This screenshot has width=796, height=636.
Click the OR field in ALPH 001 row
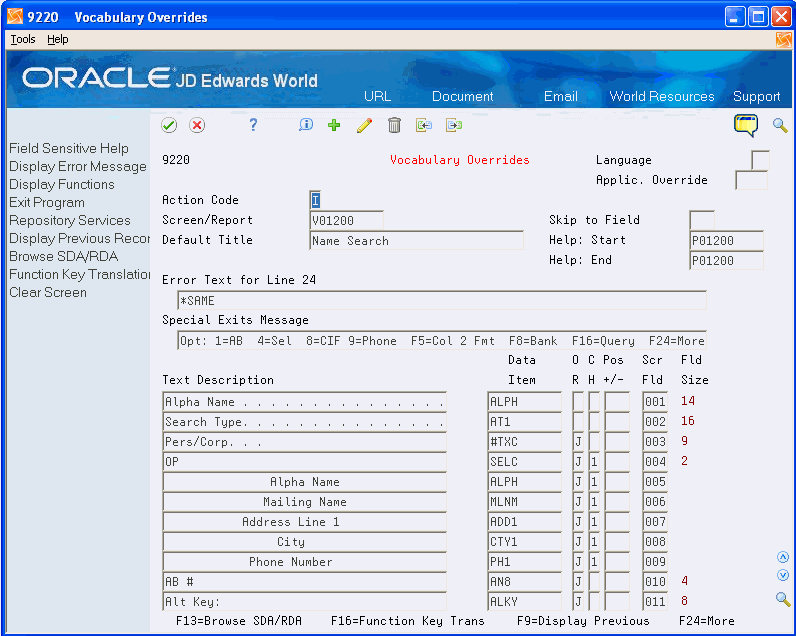pos(578,401)
